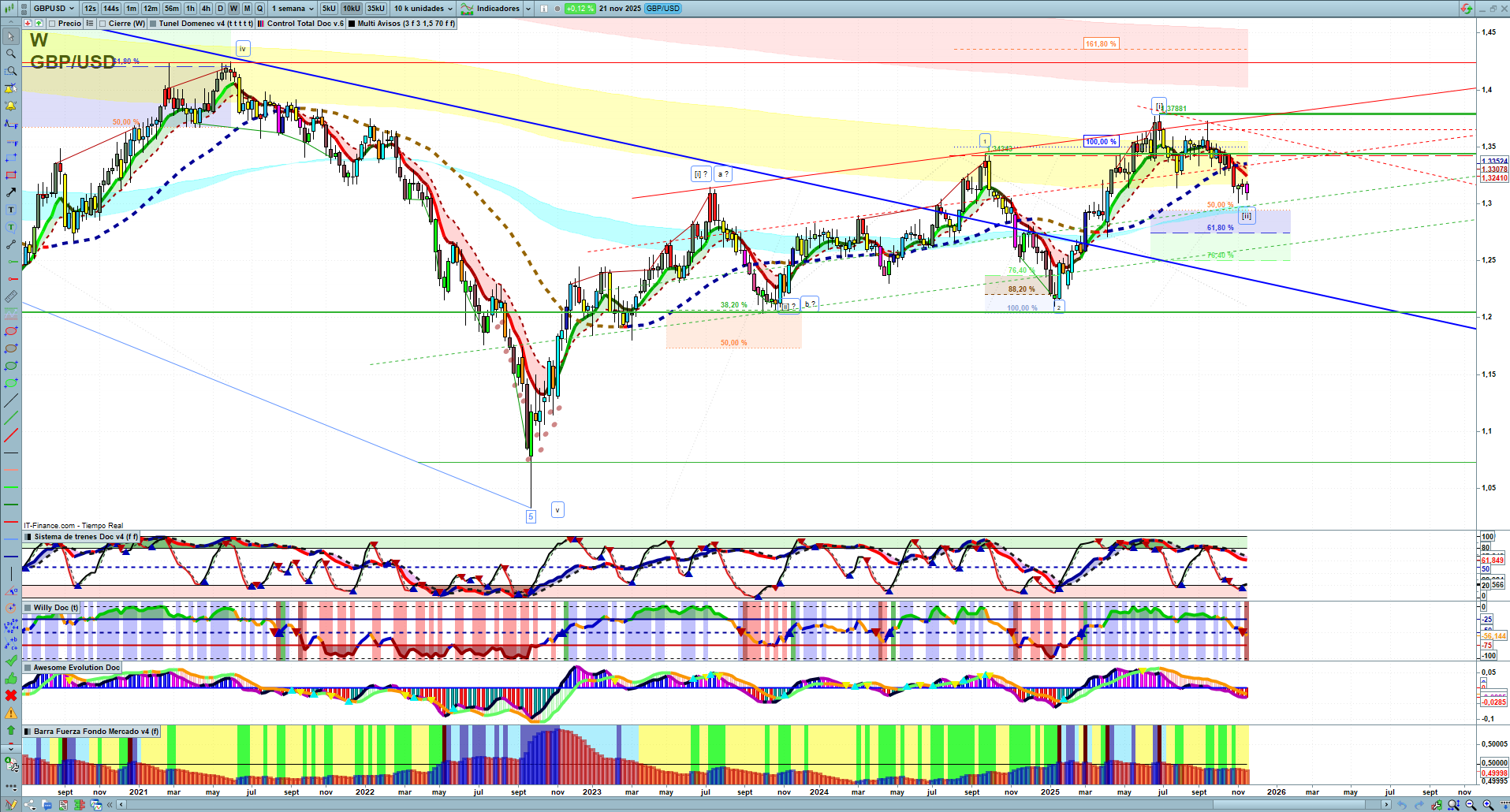Select the daily D timeframe

pyautogui.click(x=221, y=9)
